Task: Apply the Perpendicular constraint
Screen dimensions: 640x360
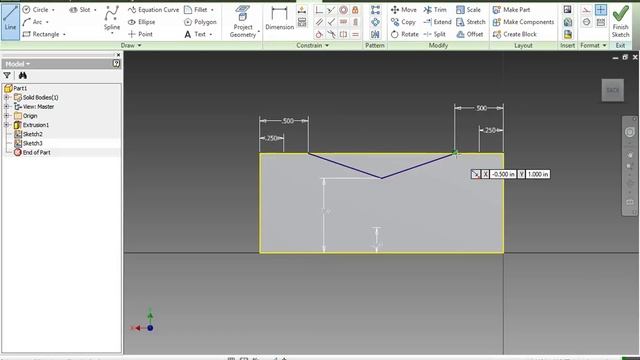Action: point(331,22)
